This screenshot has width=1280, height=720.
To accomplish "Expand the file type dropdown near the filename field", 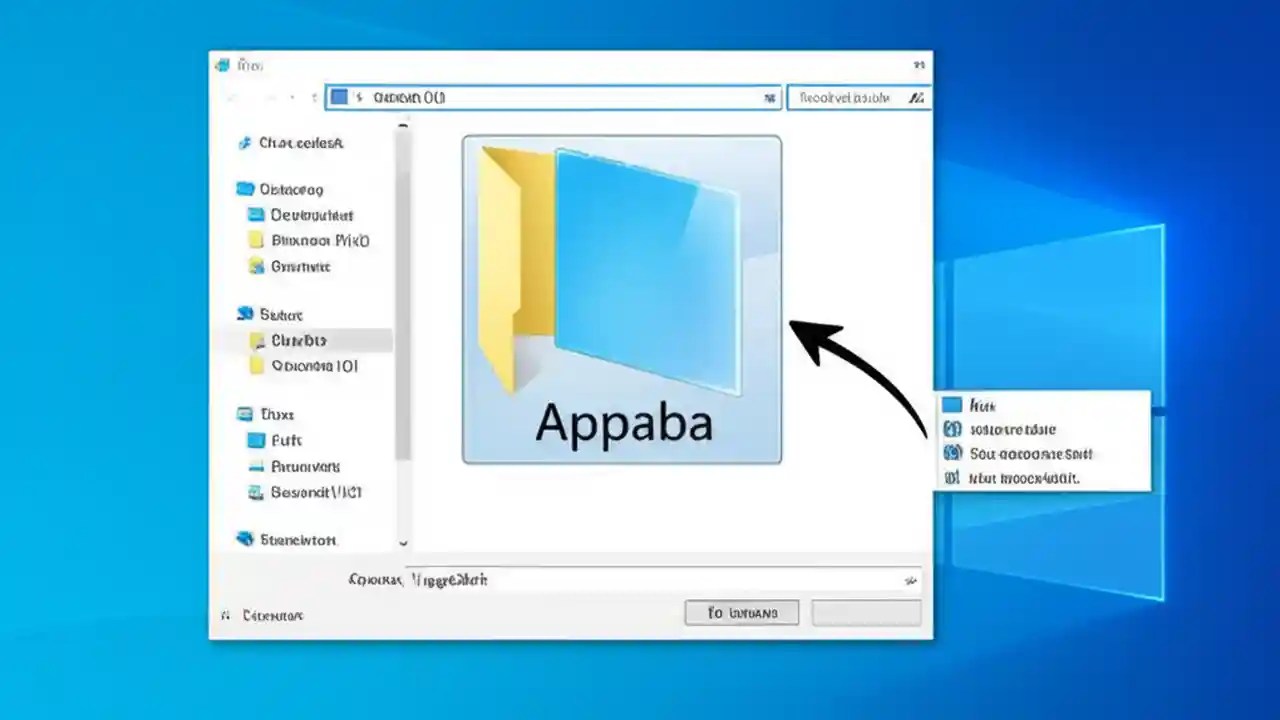I will tap(909, 580).
